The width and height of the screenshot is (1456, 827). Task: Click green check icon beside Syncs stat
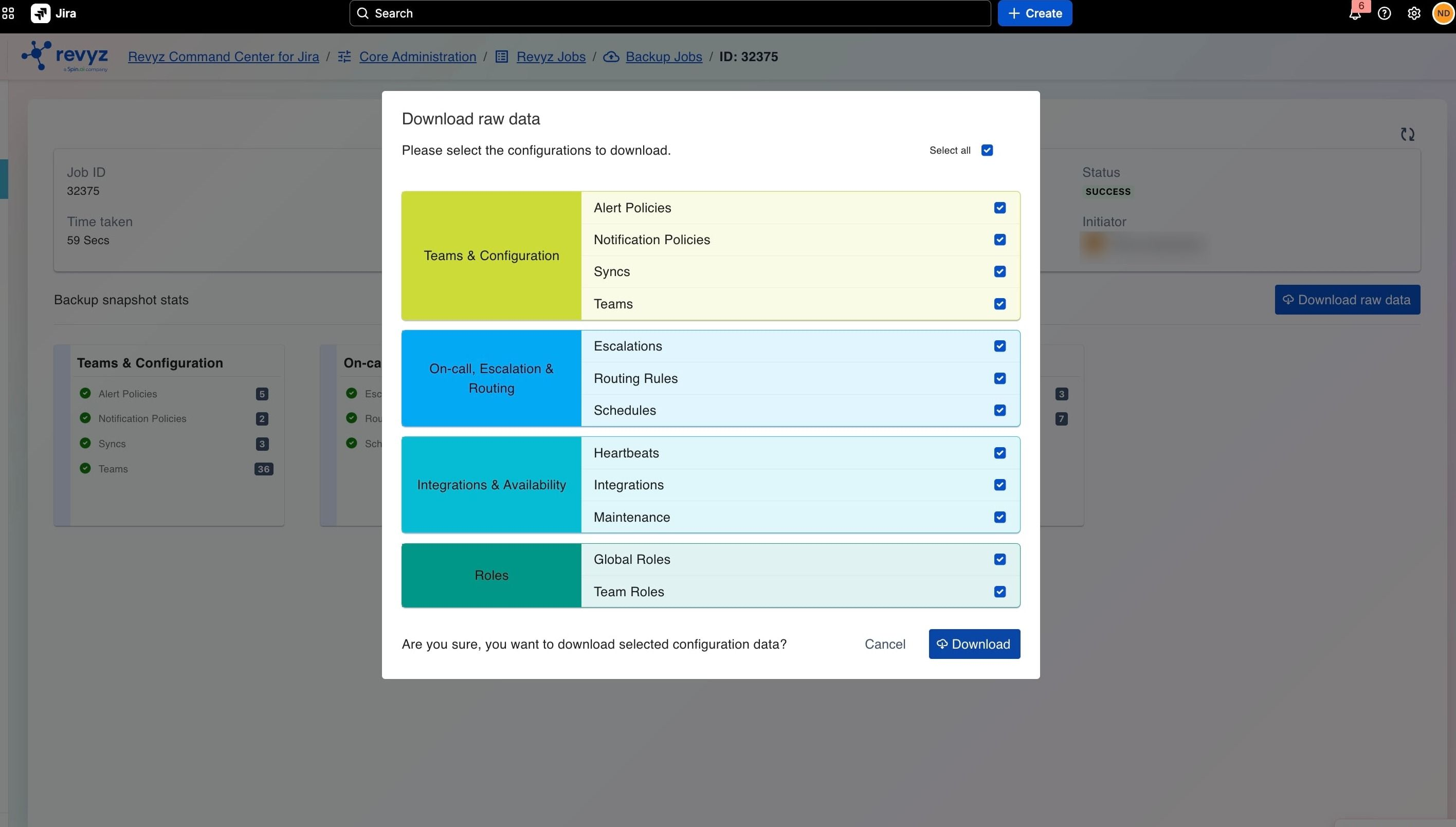[85, 443]
